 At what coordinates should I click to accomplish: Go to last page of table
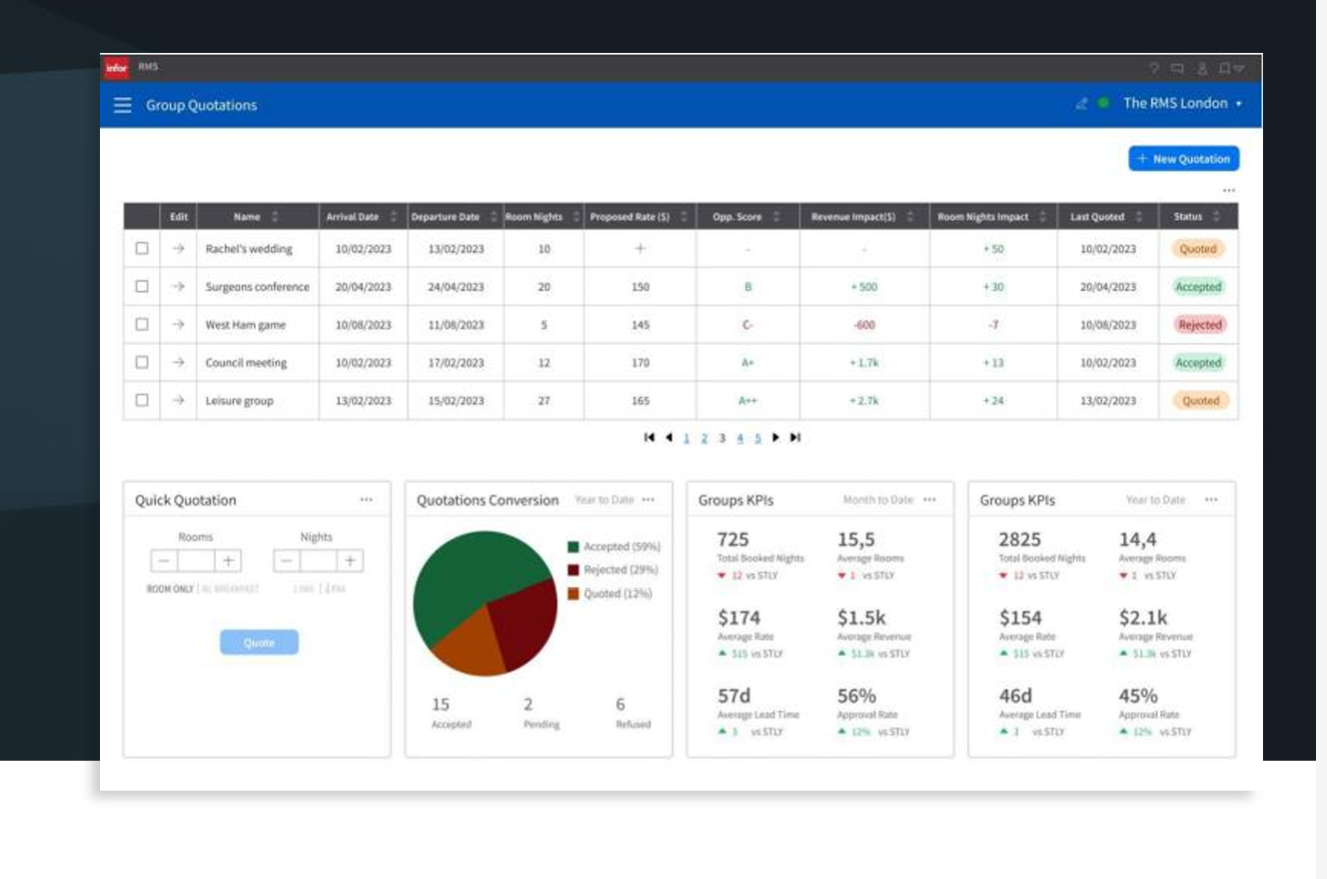click(x=795, y=438)
